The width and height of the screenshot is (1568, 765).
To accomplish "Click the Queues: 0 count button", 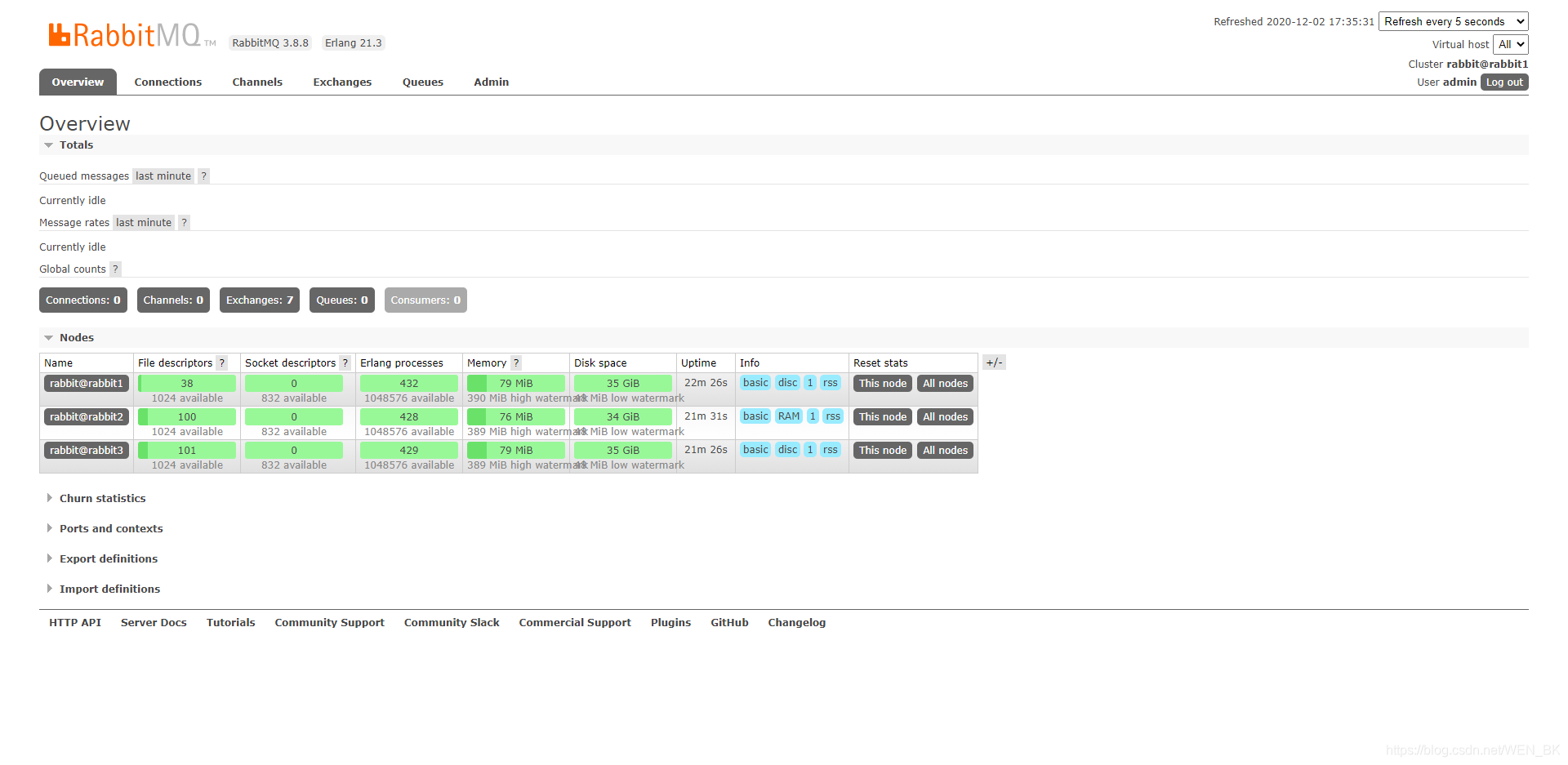I will coord(342,300).
